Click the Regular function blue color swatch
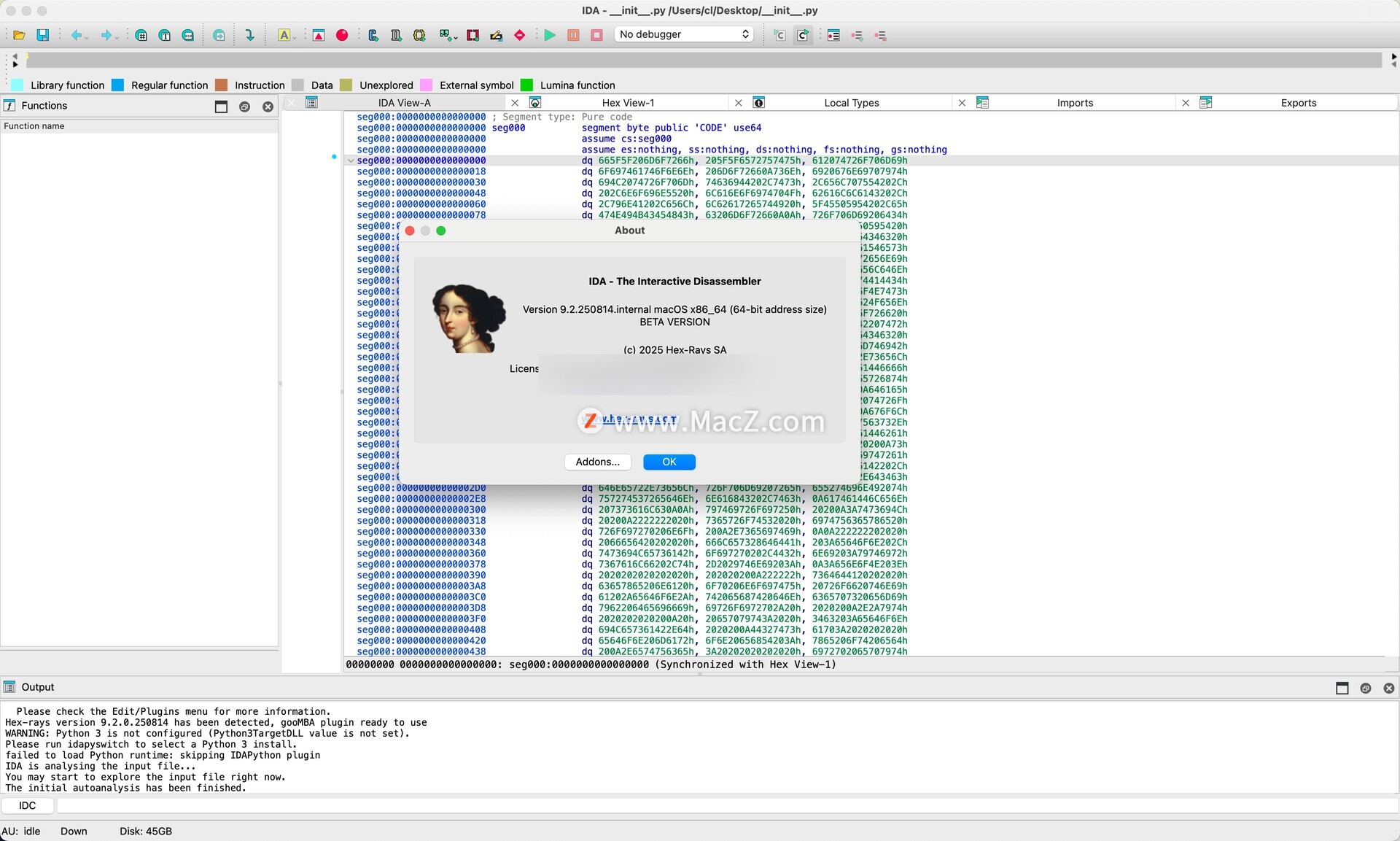Screen dimensions: 1400x841 coord(117,85)
